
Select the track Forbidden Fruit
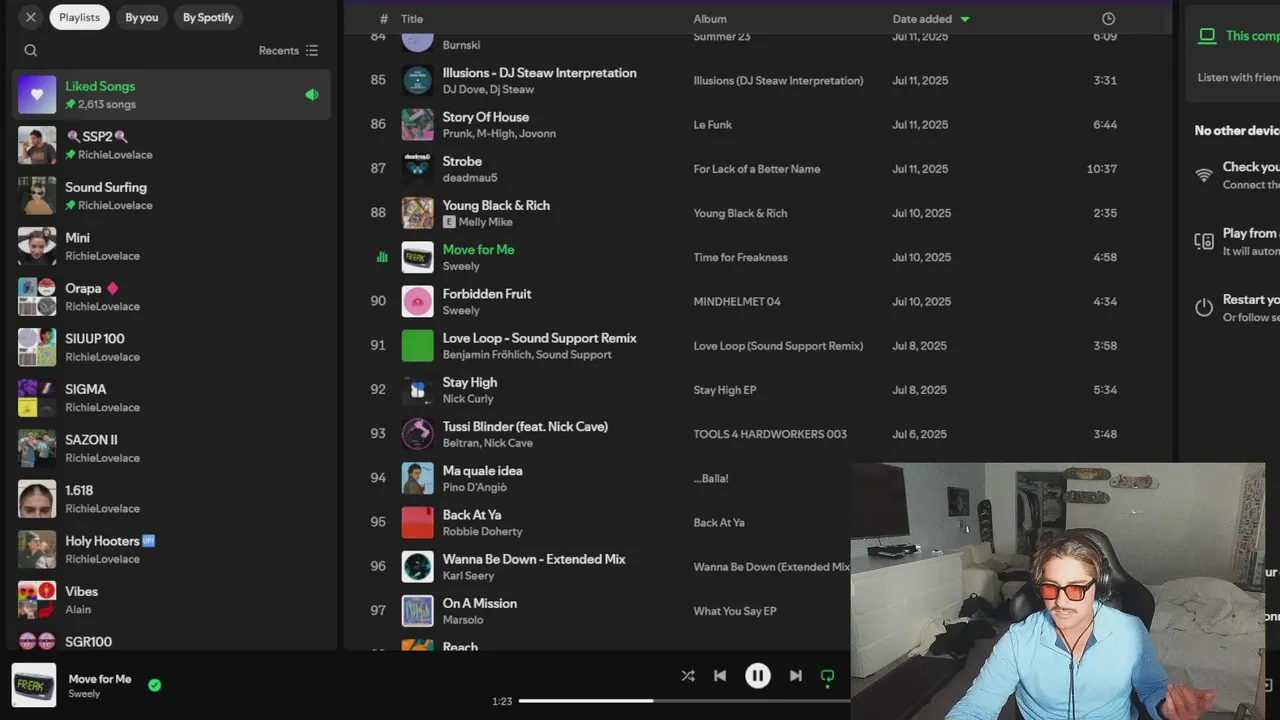click(x=487, y=294)
